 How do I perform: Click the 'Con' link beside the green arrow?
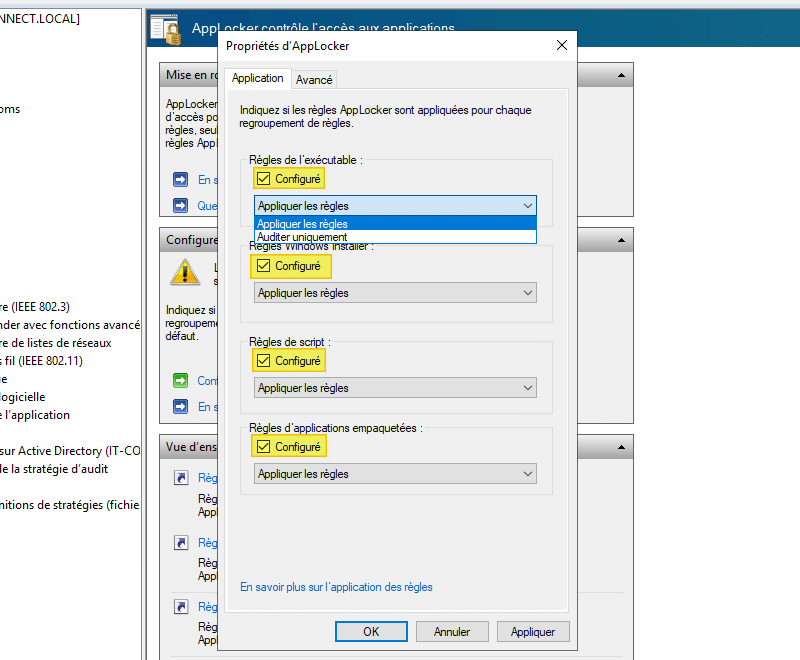207,380
